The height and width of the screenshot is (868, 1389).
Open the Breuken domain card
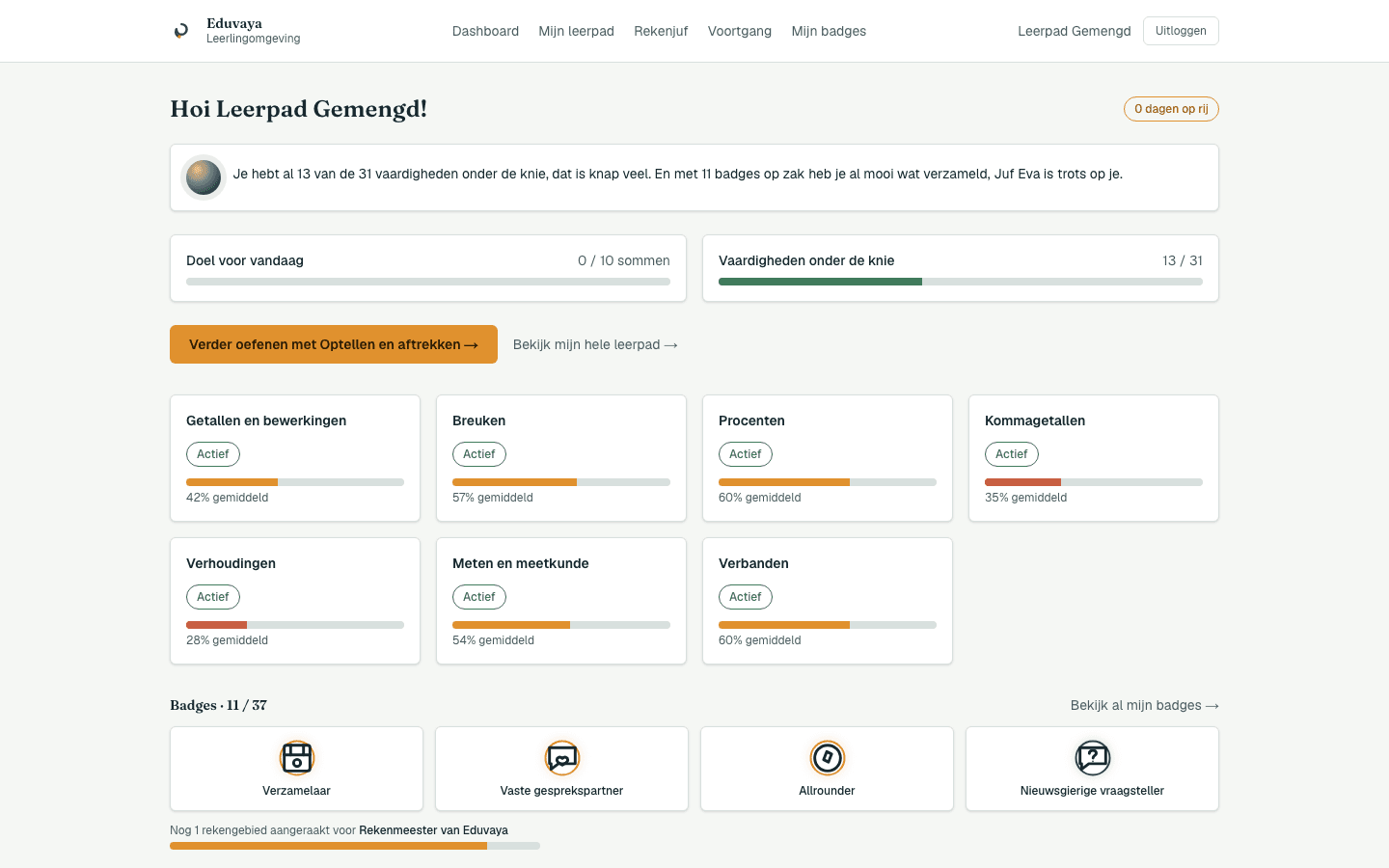[x=561, y=458]
